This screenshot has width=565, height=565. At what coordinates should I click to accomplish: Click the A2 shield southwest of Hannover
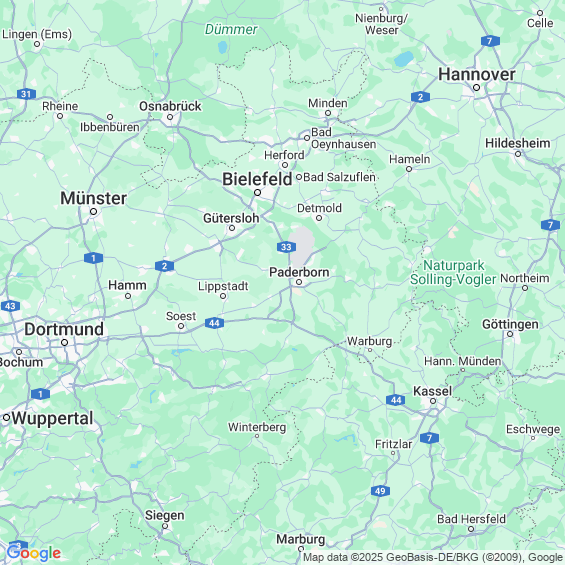pyautogui.click(x=420, y=97)
